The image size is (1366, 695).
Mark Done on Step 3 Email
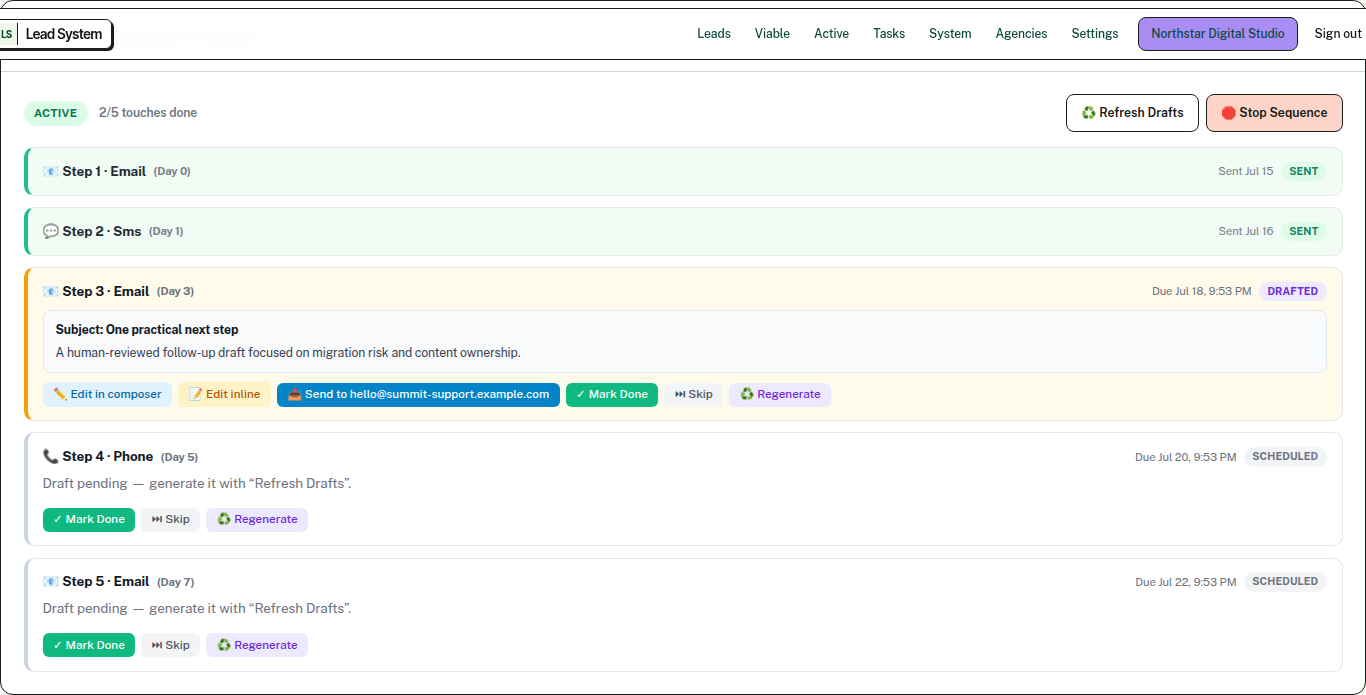(612, 394)
